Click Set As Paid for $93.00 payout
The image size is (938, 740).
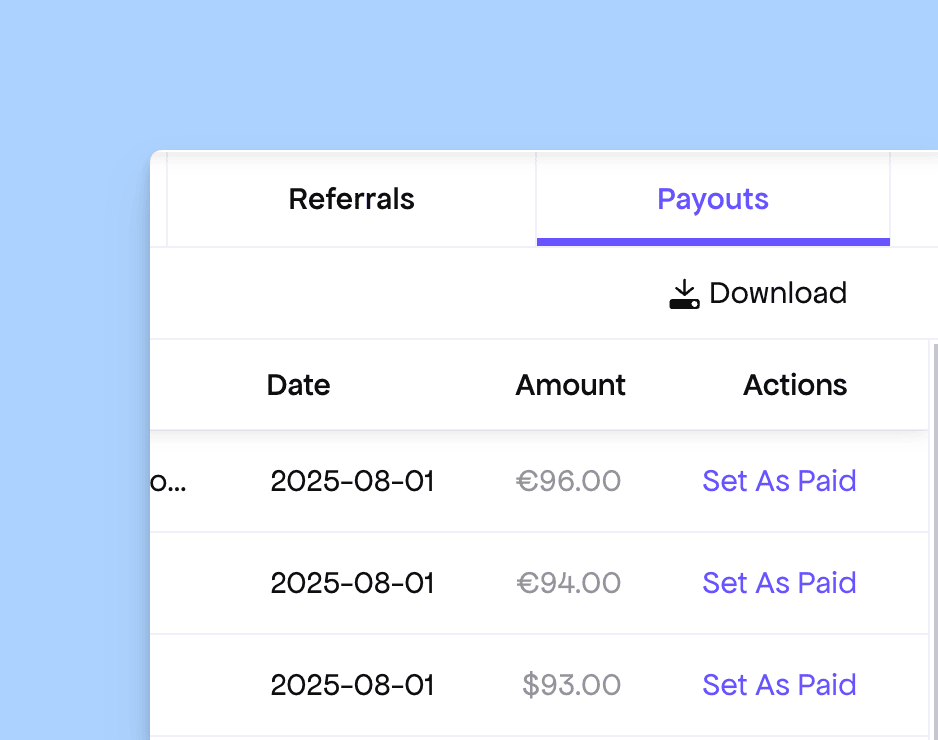pos(779,685)
